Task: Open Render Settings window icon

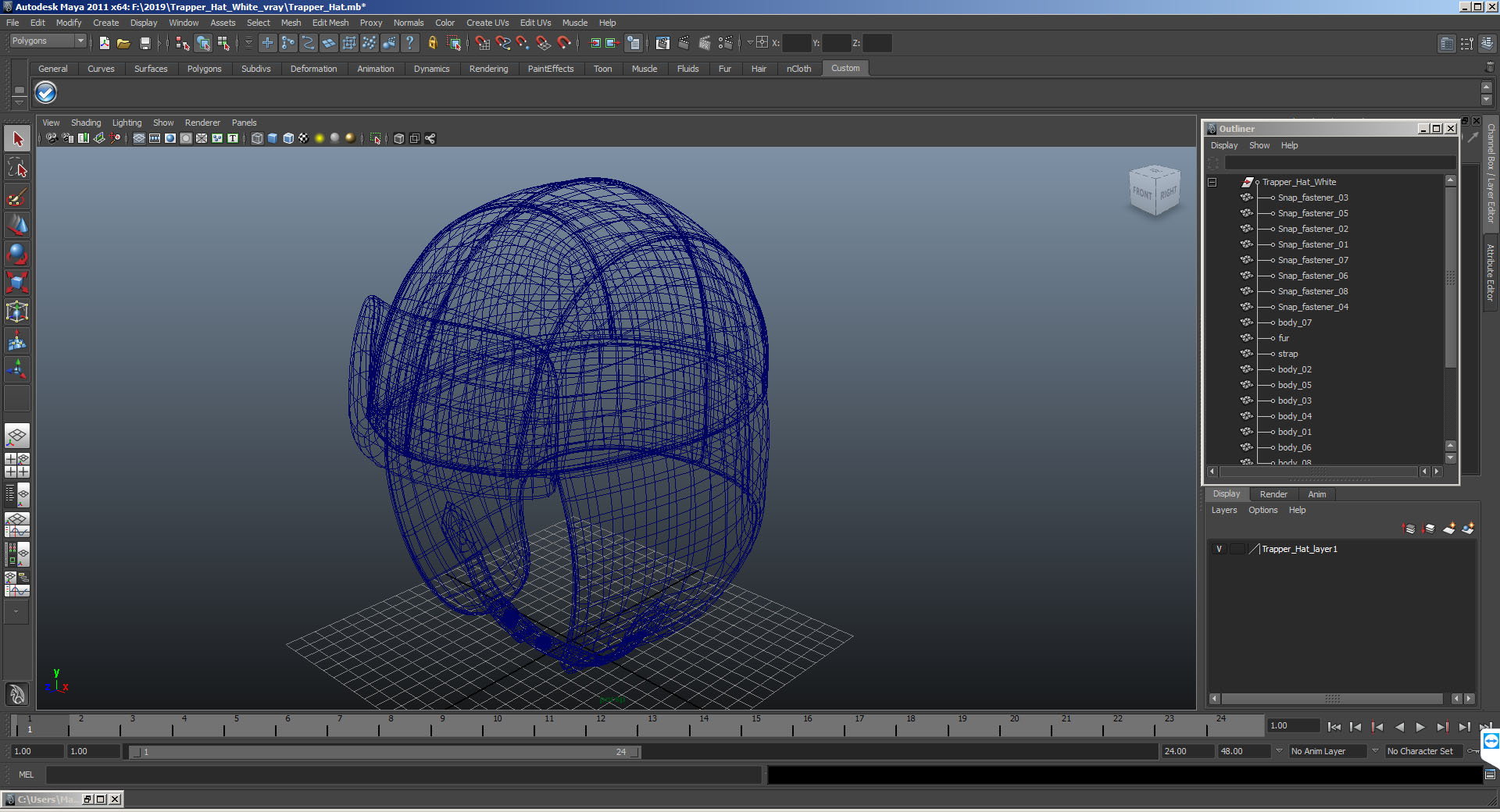Action: 725,43
